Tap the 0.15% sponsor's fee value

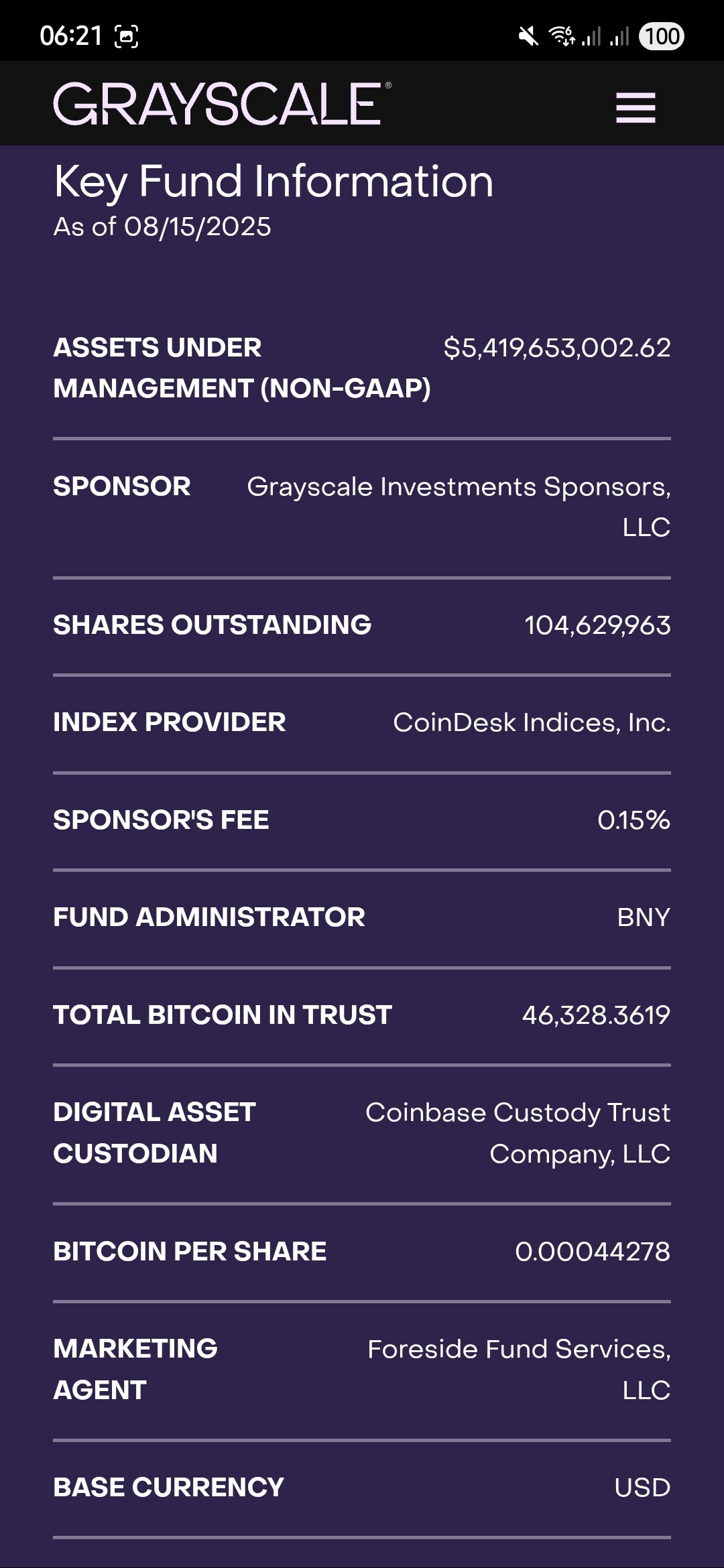tap(633, 820)
